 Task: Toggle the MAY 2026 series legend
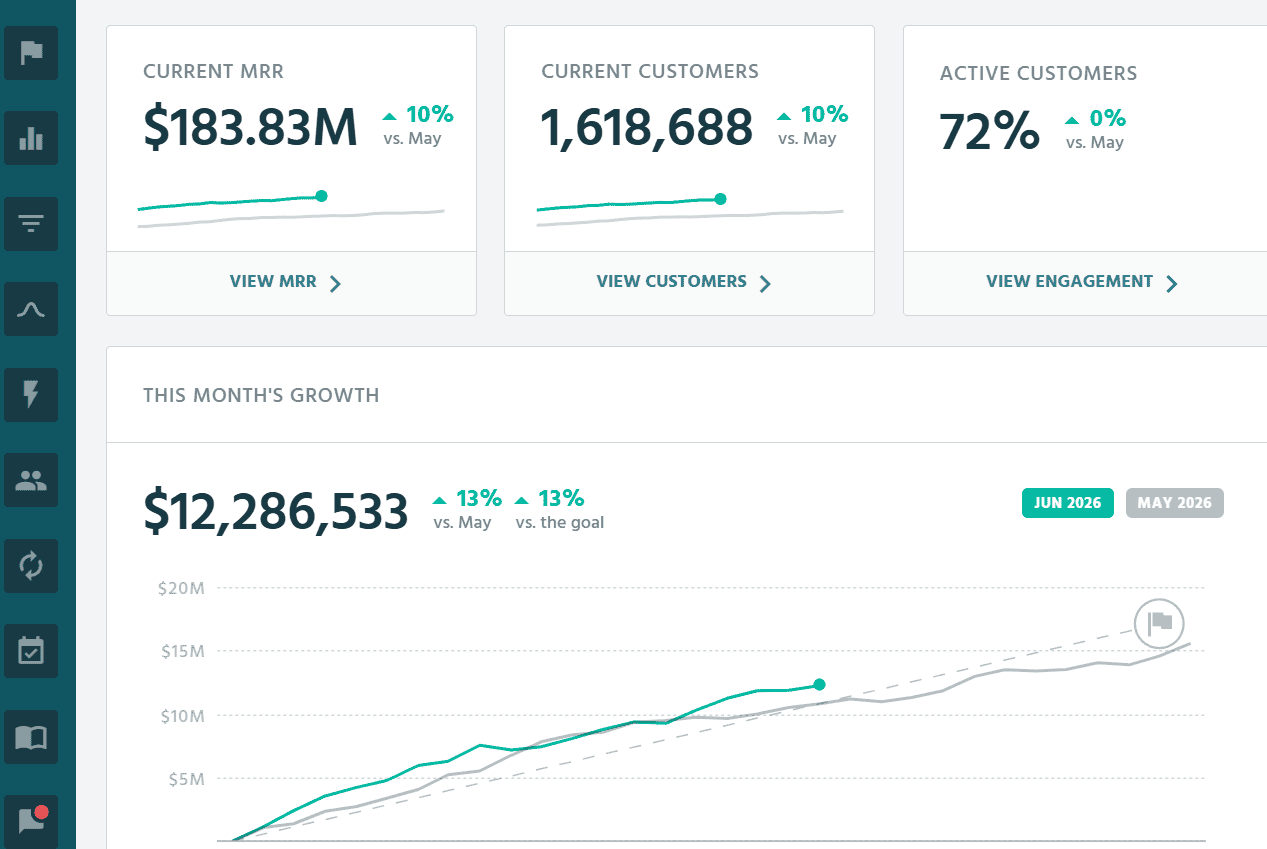[x=1175, y=503]
